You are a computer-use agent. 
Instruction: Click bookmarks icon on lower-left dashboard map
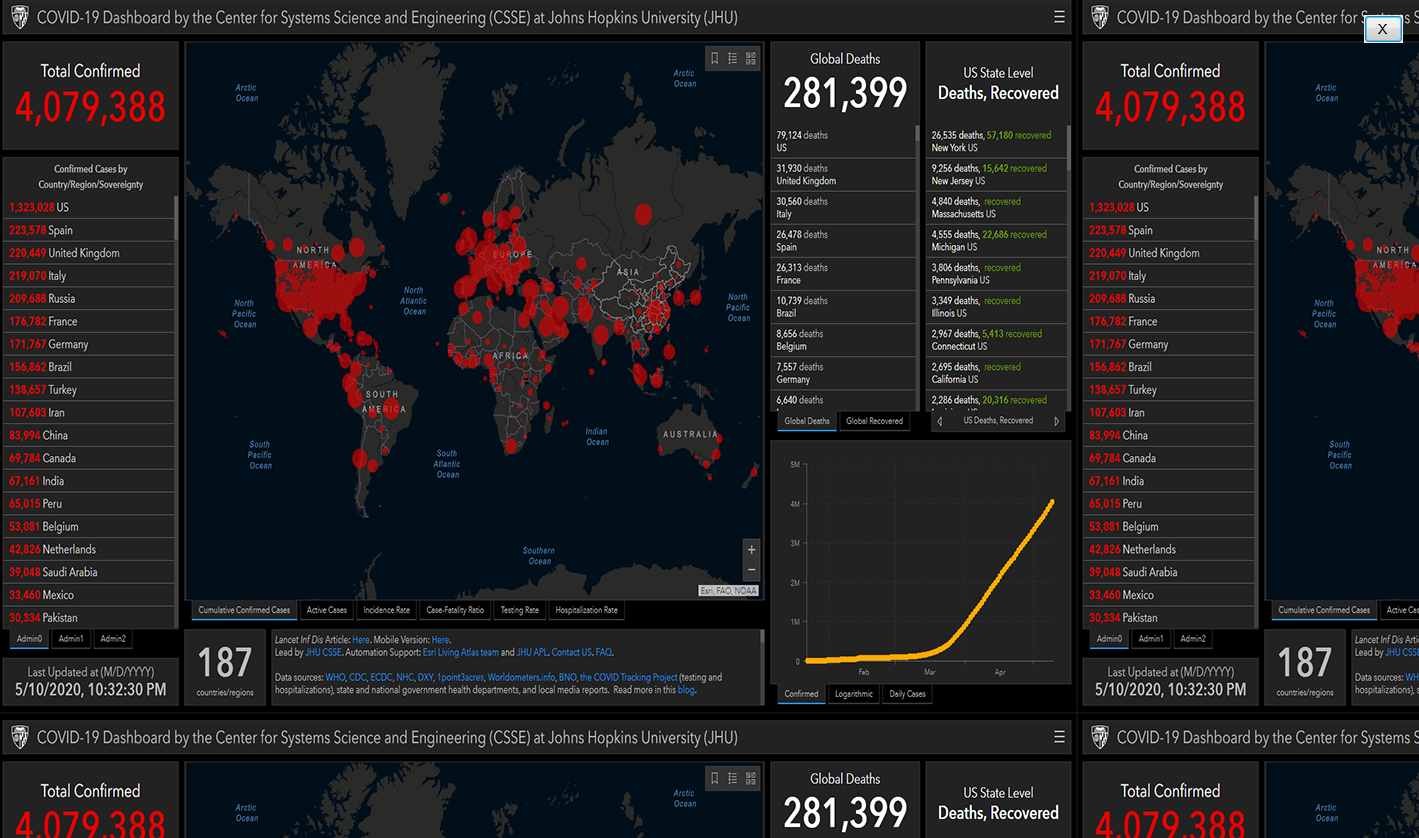point(714,779)
